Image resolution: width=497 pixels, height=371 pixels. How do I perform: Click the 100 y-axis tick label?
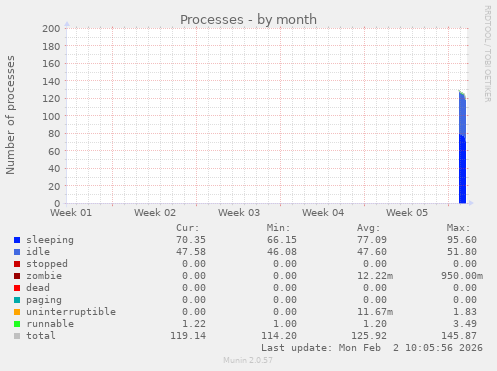pyautogui.click(x=51, y=116)
